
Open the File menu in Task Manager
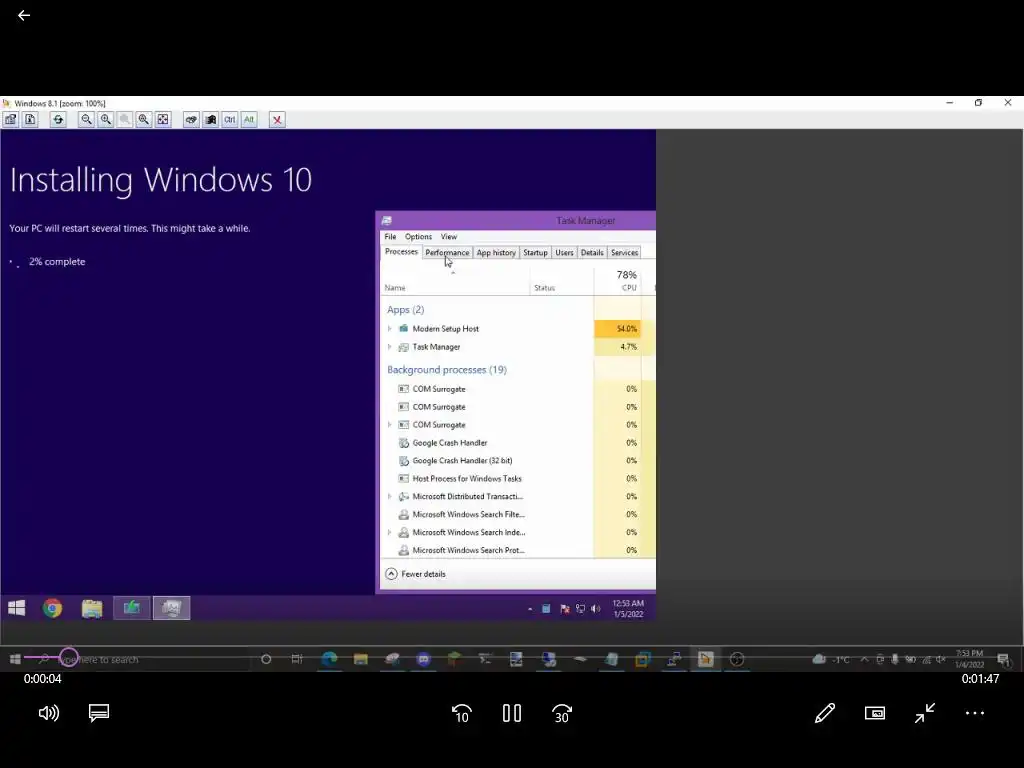click(390, 236)
